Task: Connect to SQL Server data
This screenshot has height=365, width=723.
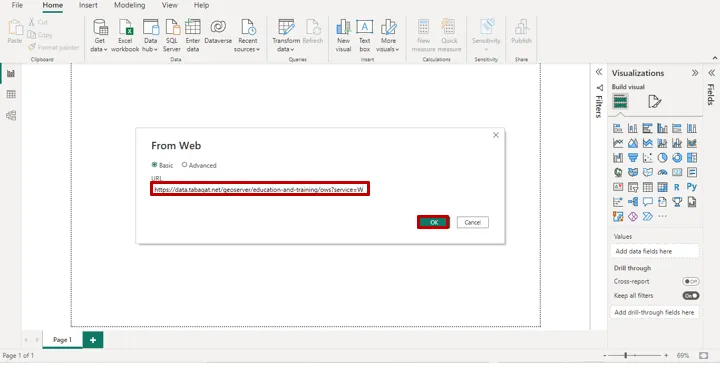Action: point(172,35)
